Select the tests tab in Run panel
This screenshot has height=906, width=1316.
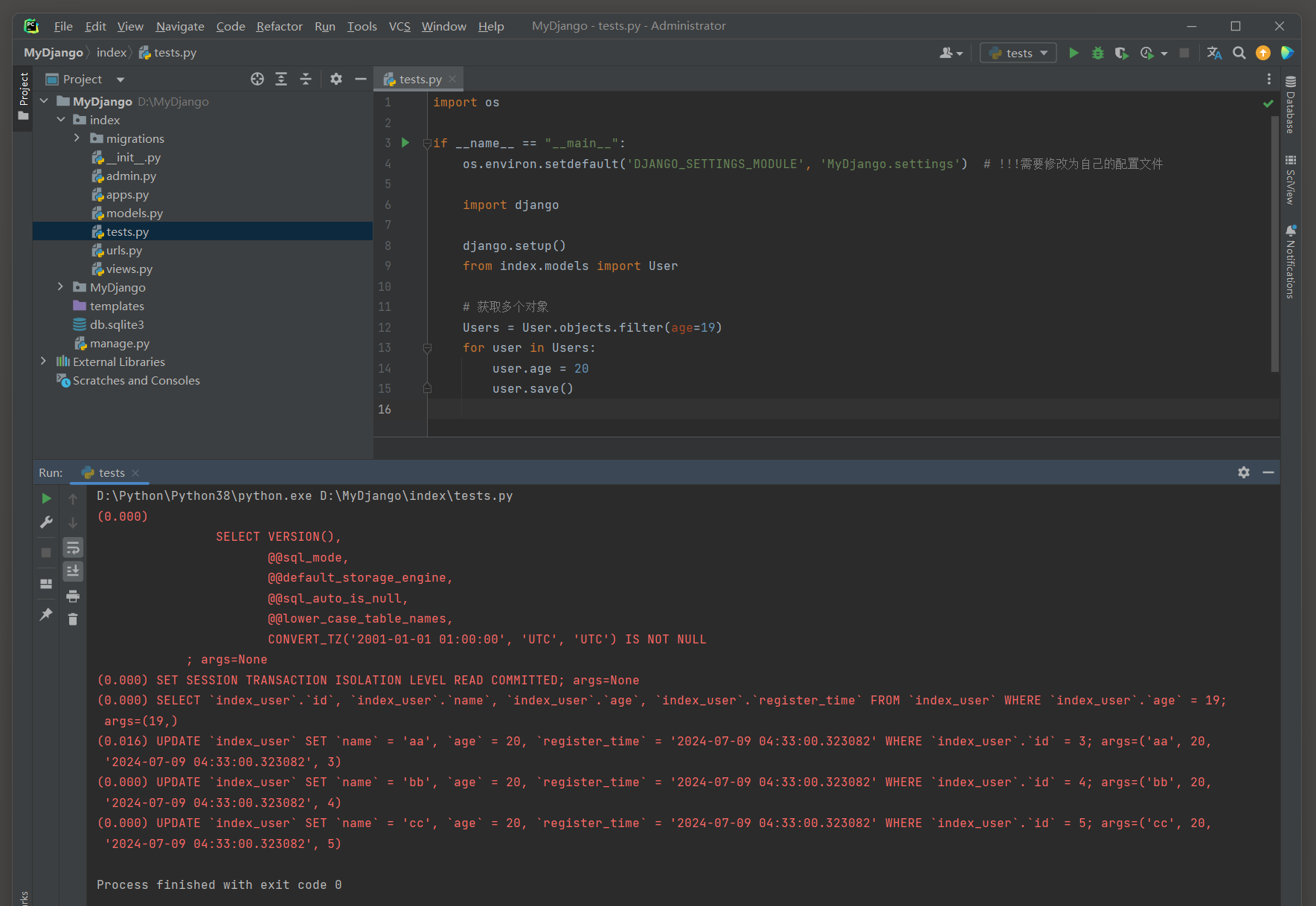pos(112,472)
